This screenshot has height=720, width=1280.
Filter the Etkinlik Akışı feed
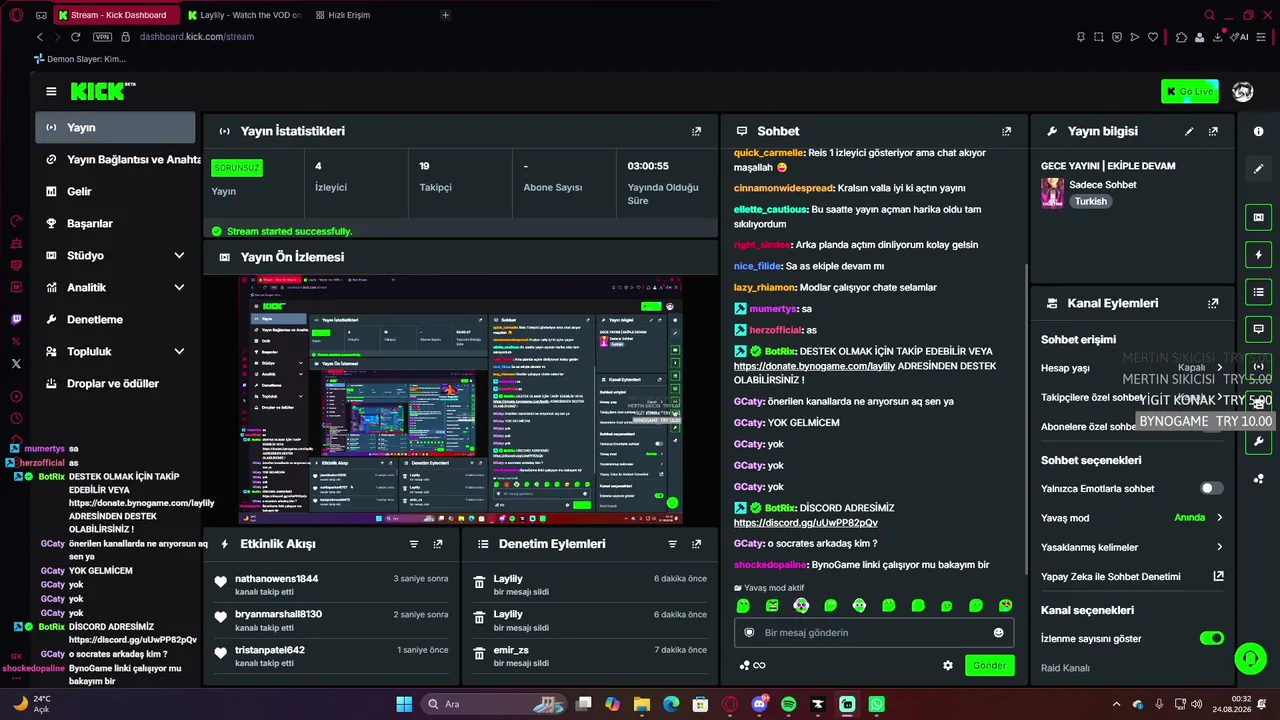[414, 544]
